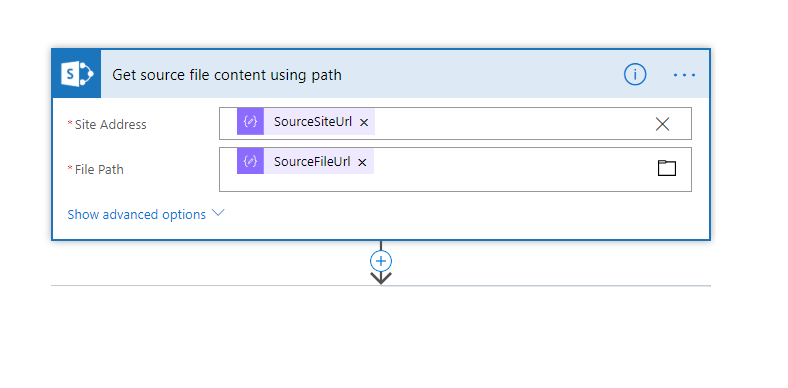Click Show advanced options link
Viewport: 788px width, 388px height.
coord(137,215)
